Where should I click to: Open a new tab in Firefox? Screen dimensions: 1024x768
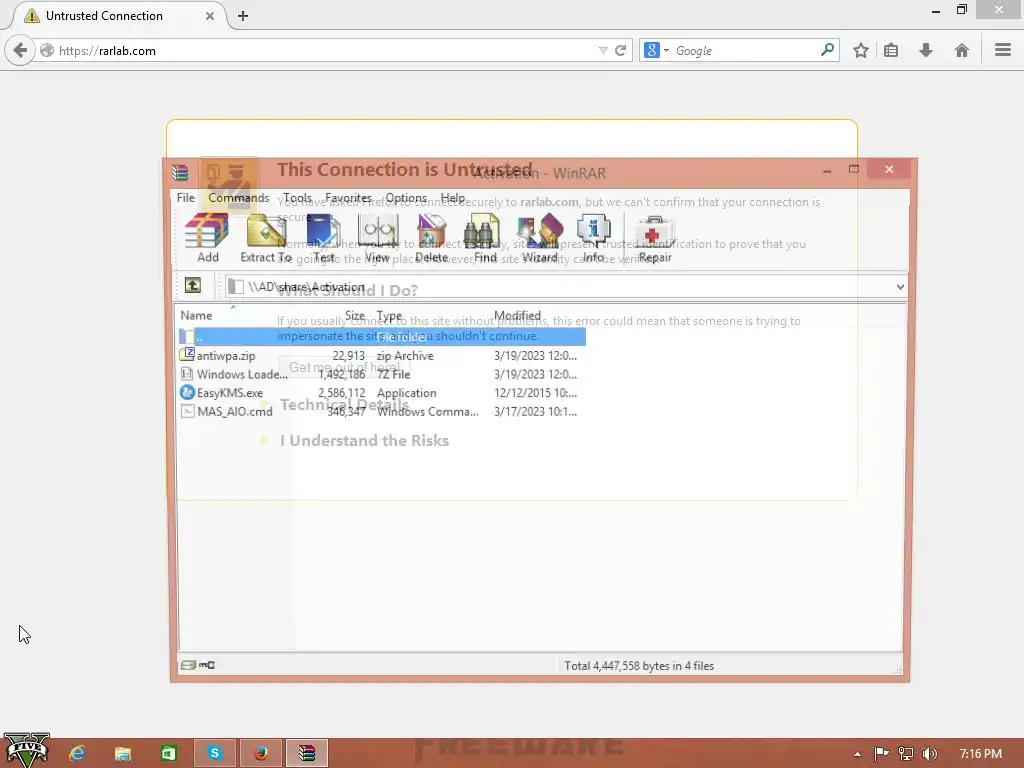pos(243,16)
